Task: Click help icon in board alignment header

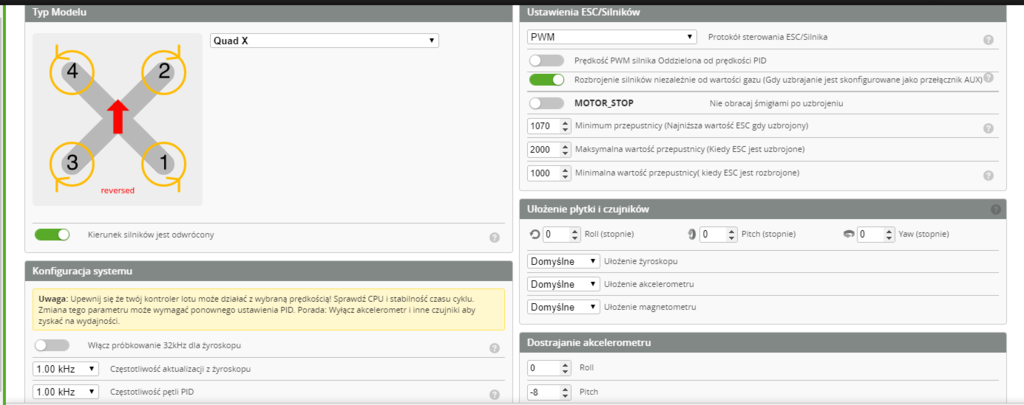Action: [x=995, y=209]
